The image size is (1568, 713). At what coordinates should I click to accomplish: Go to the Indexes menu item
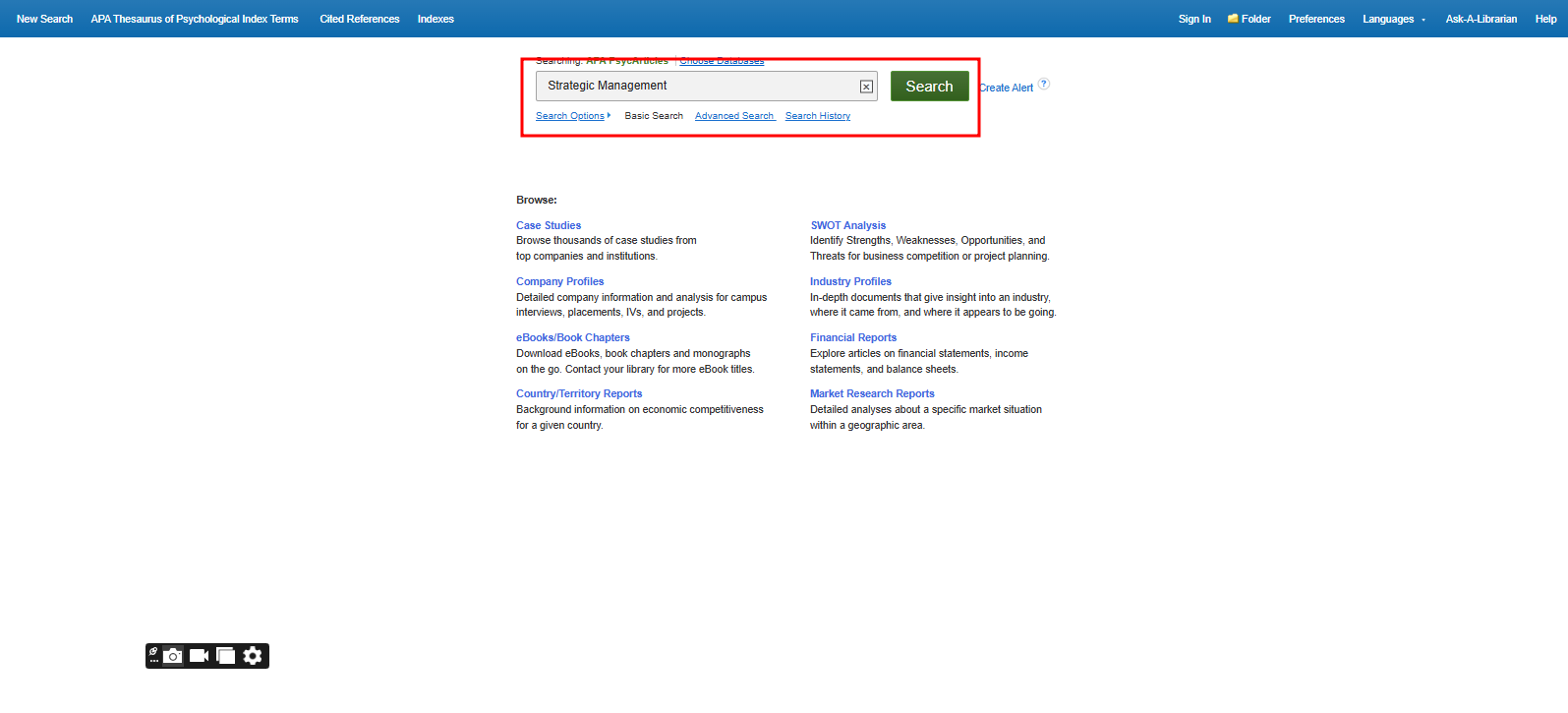point(436,19)
